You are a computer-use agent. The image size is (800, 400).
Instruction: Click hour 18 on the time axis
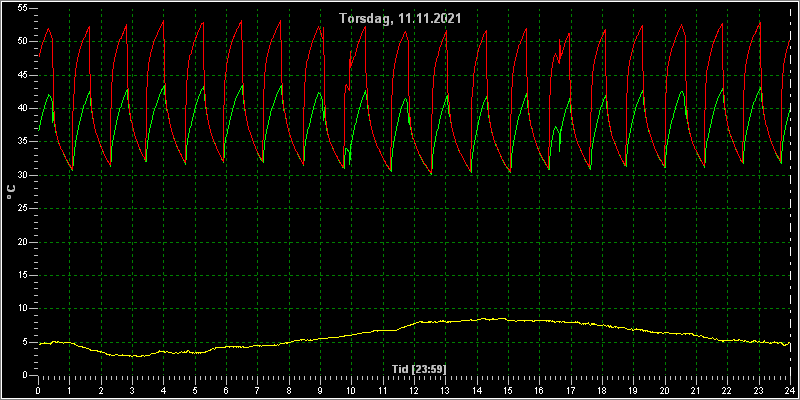[x=602, y=391]
